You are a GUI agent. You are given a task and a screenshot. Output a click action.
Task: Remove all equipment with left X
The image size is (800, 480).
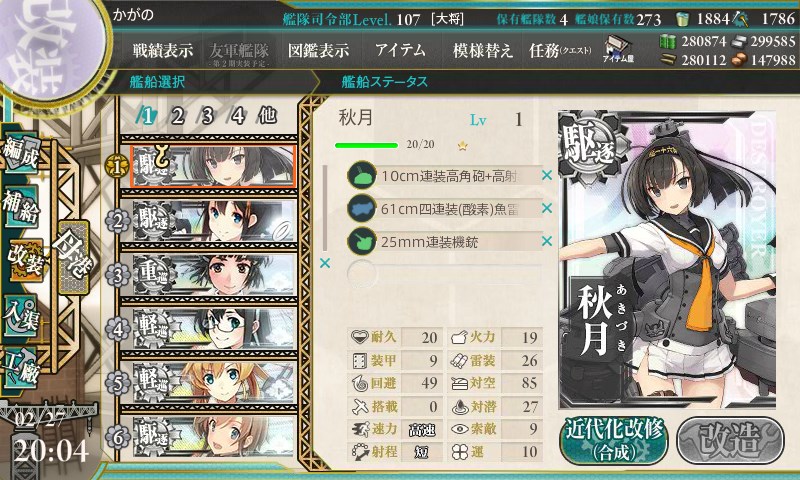coord(325,263)
